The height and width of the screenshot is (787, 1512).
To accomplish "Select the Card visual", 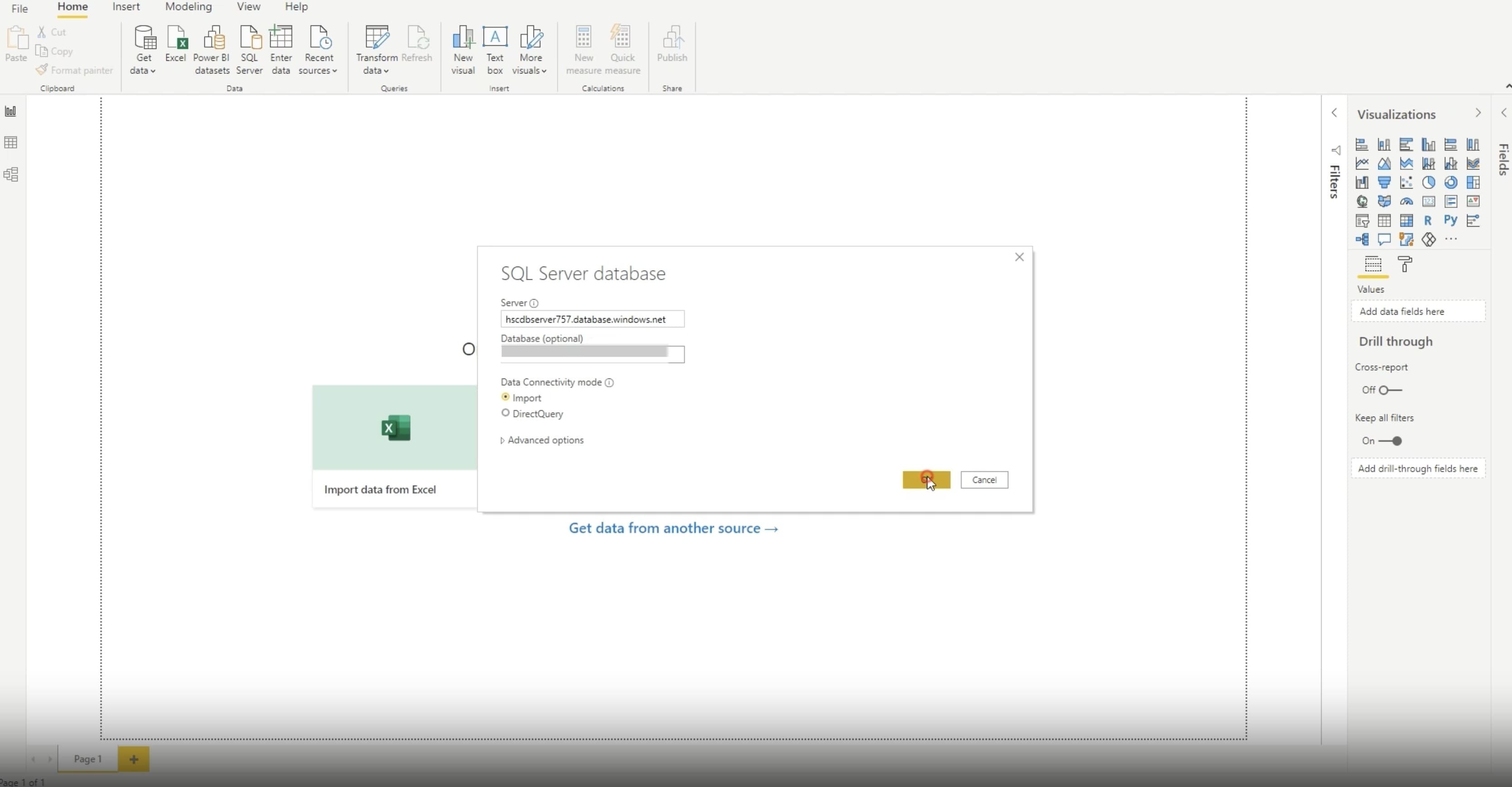I will [1428, 201].
